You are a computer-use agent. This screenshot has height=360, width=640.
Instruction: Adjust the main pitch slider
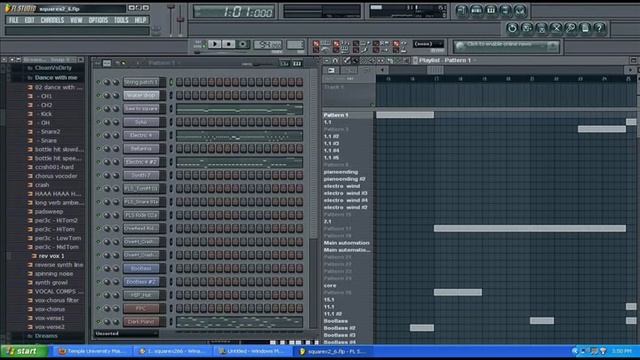180,20
